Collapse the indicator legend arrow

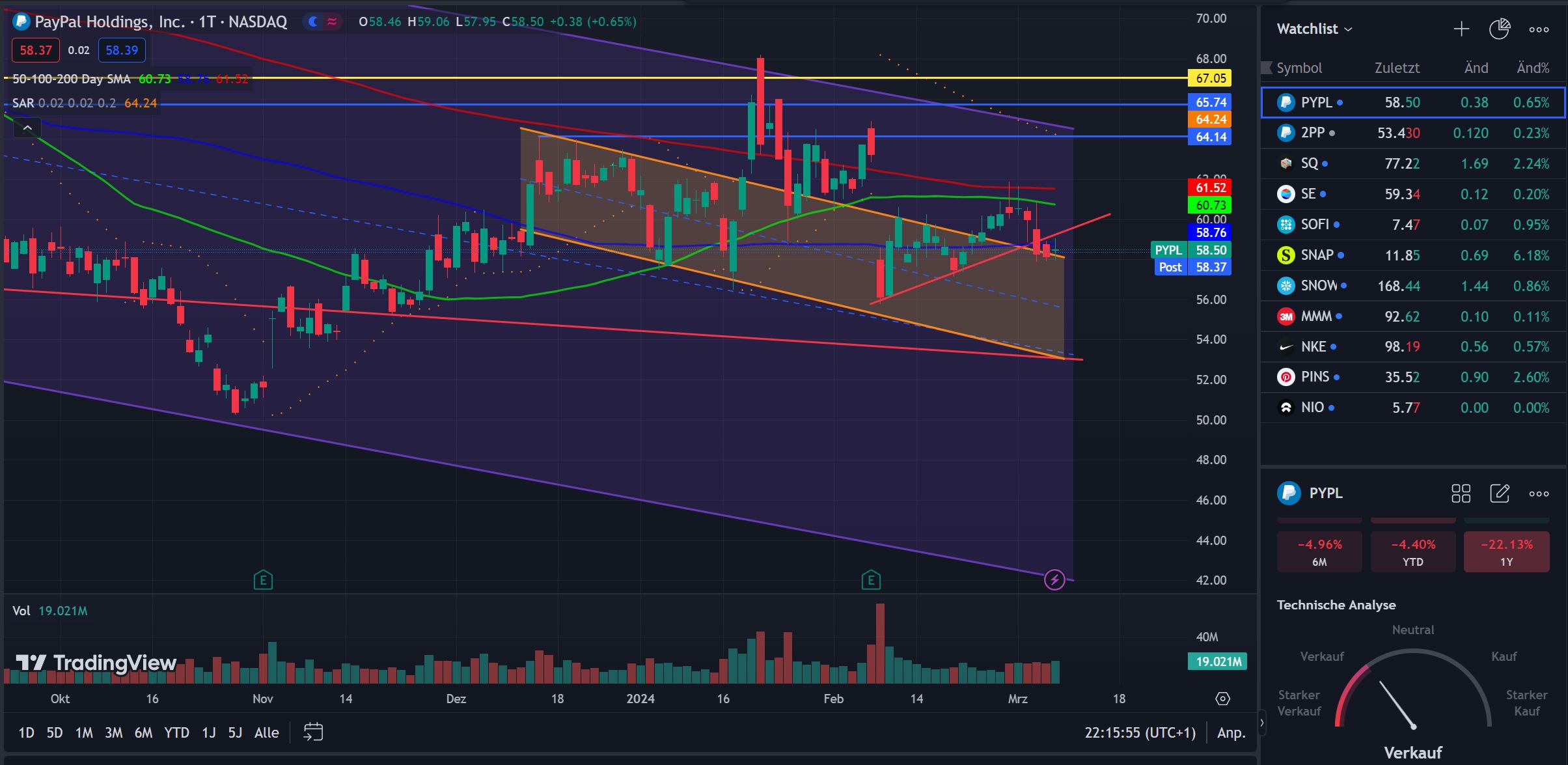(27, 128)
